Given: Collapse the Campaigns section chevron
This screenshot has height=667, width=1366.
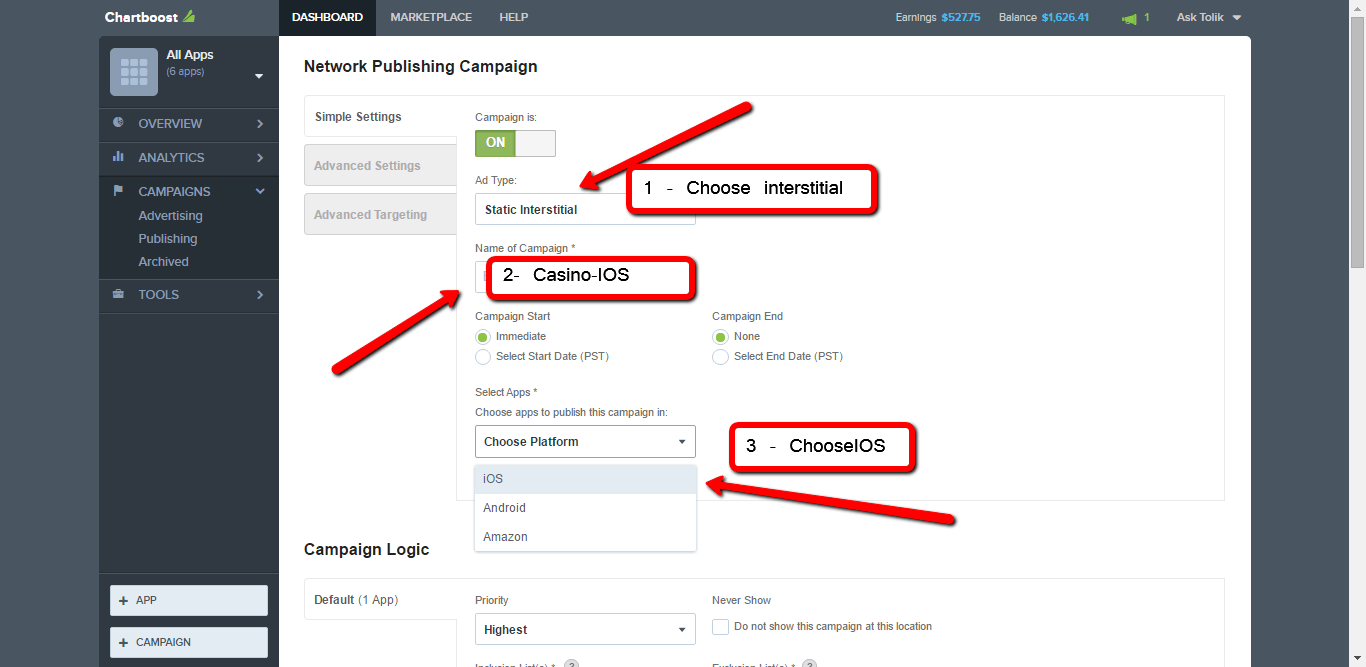Looking at the screenshot, I should [x=260, y=192].
